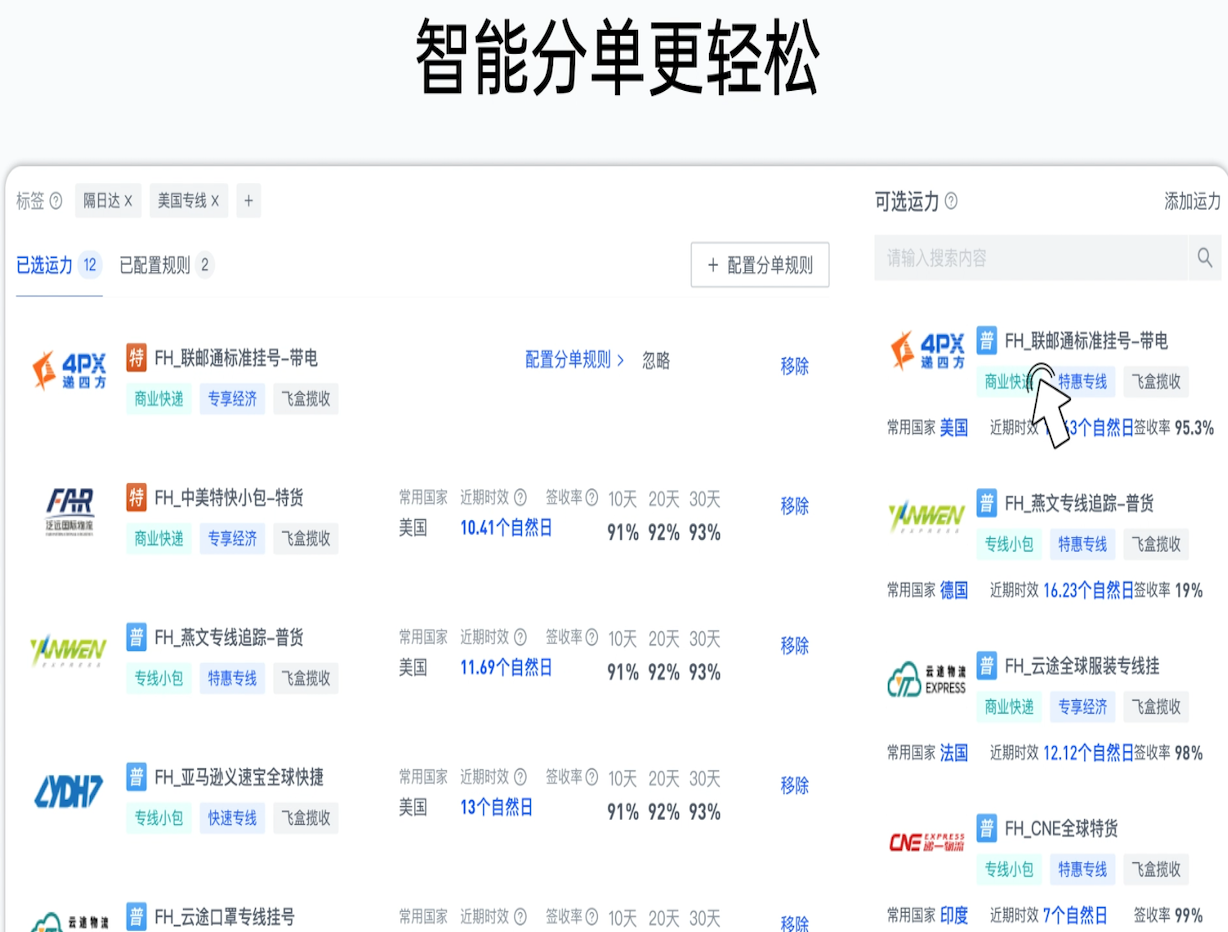The width and height of the screenshot is (1228, 932).
Task: Click 移除 for left-list FH_燕文专线追踪-普货
Action: coord(795,645)
